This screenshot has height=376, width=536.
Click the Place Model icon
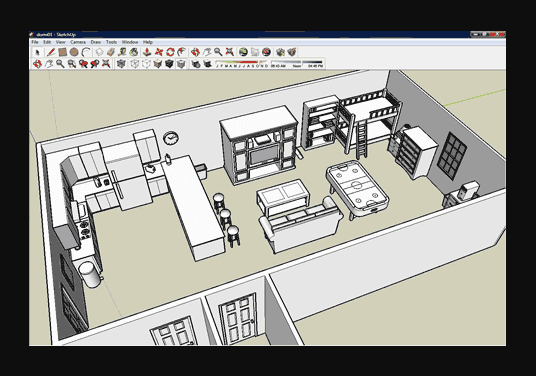tap(266, 52)
